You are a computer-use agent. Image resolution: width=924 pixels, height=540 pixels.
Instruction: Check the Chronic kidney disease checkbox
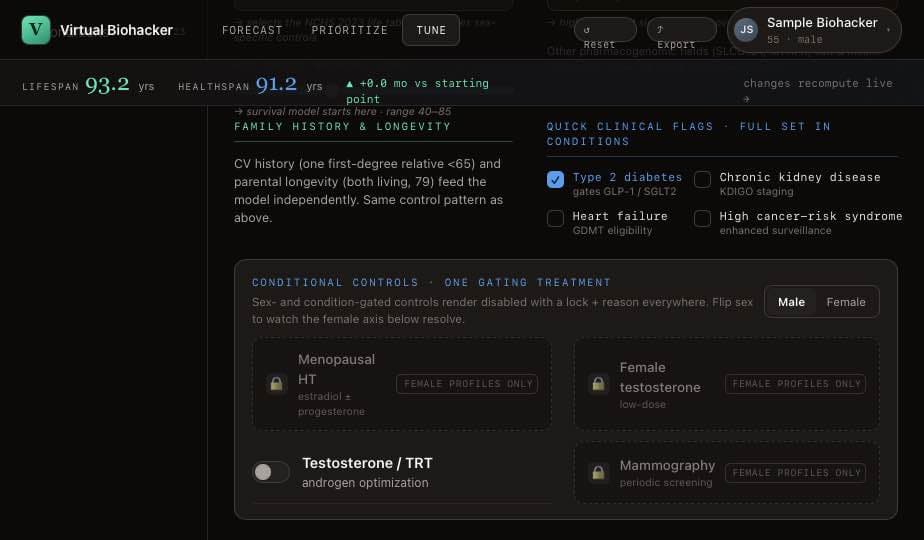[702, 179]
